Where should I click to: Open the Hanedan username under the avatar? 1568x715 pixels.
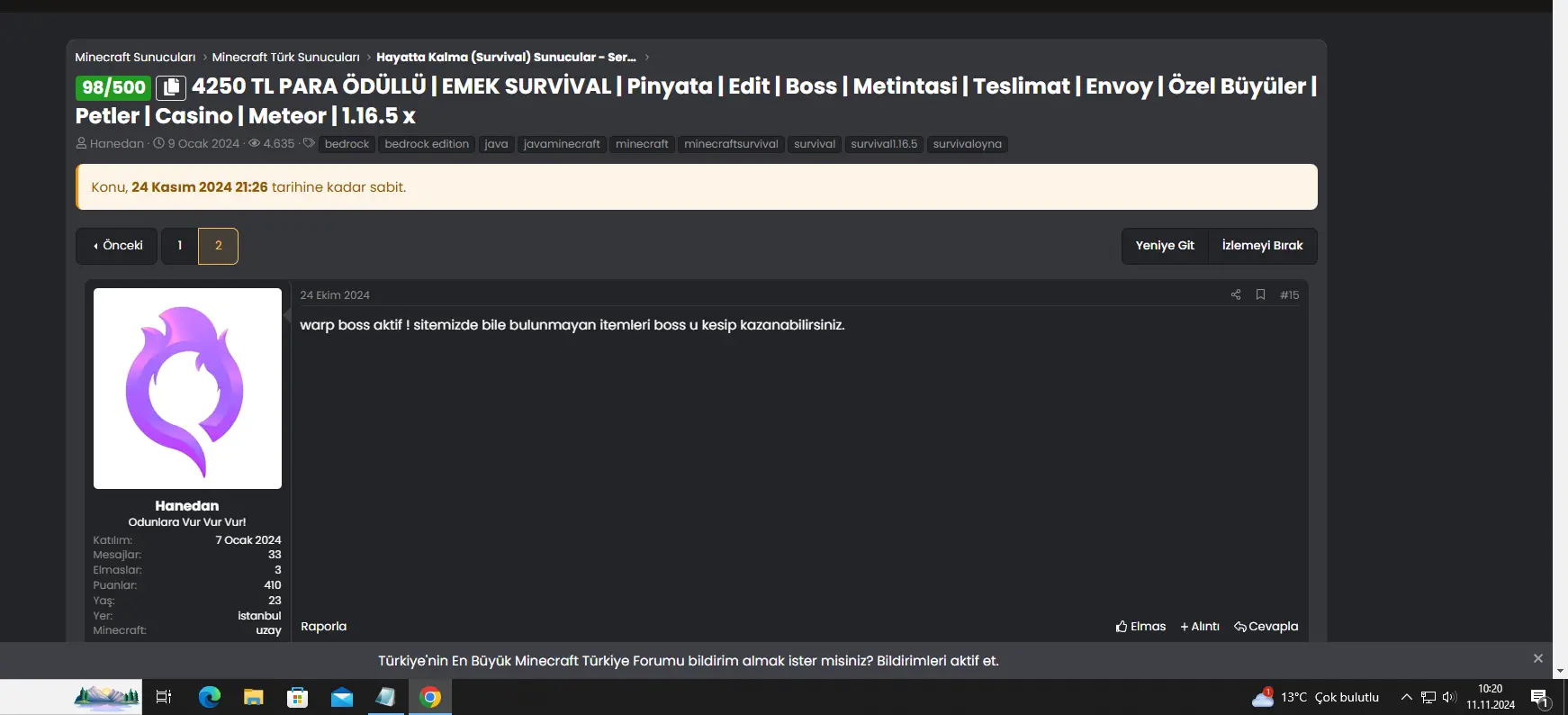(186, 506)
